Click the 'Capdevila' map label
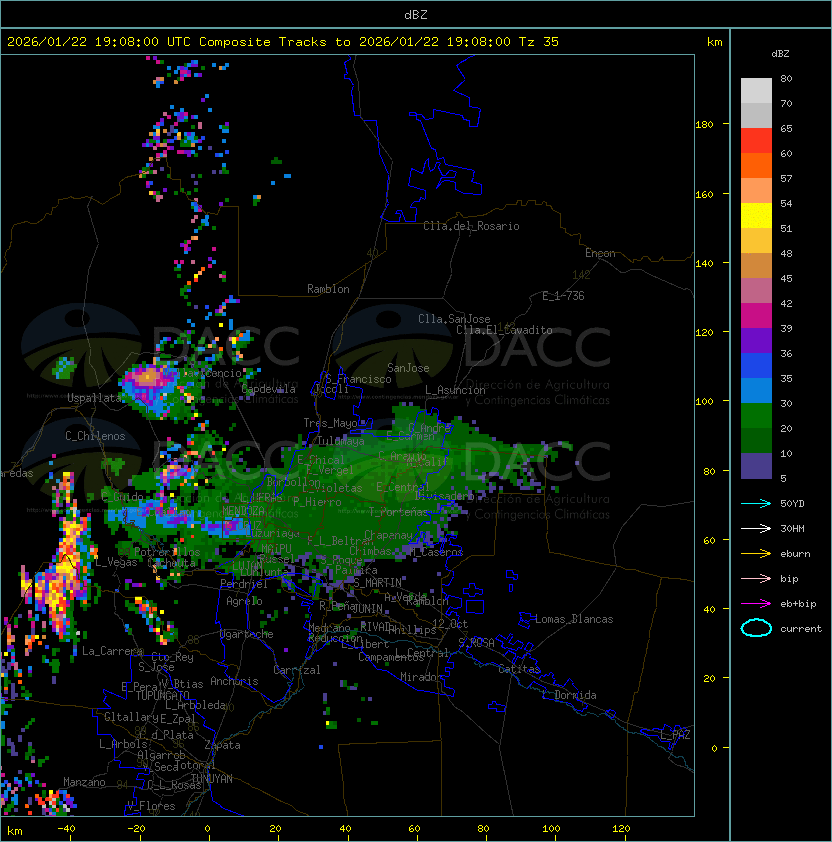Screen dimensions: 832x842 point(269,389)
